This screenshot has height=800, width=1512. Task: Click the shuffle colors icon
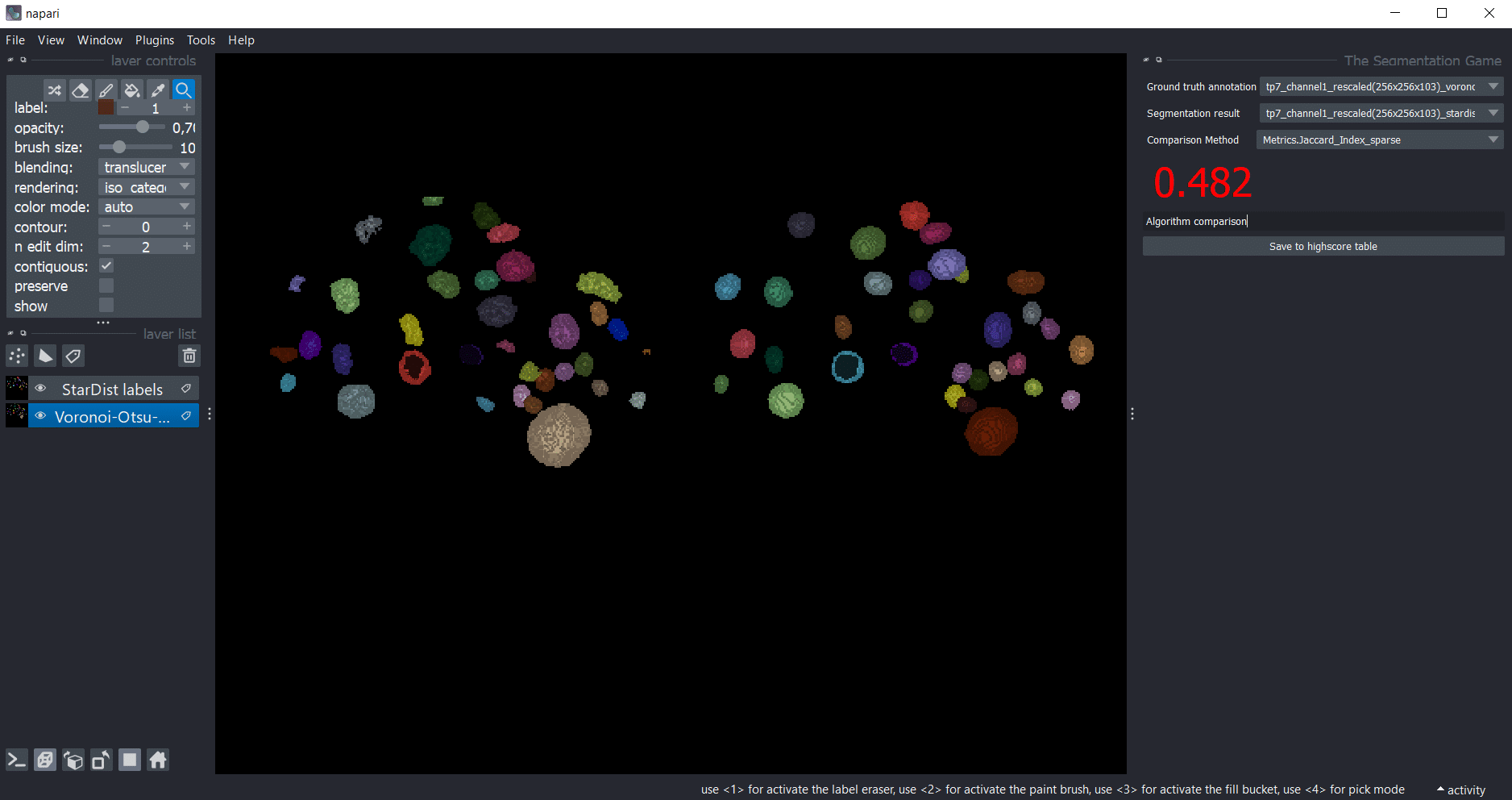(54, 90)
